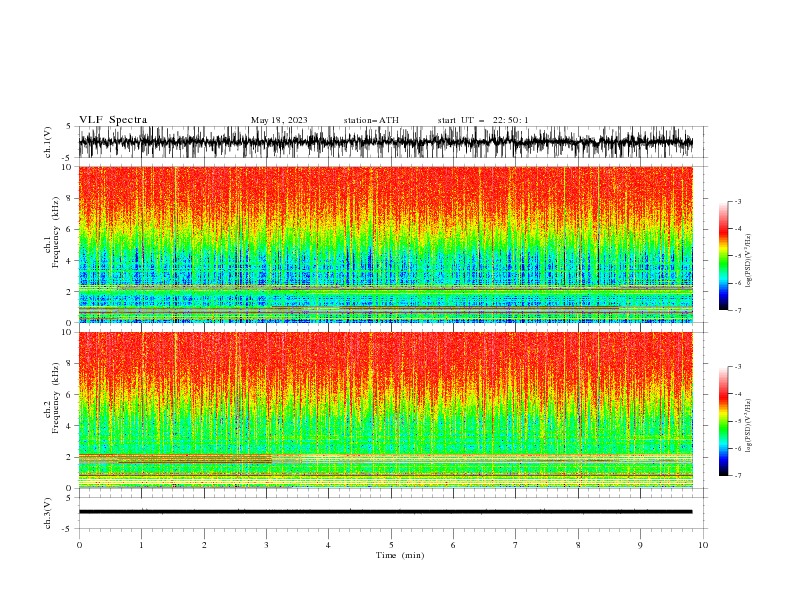Image resolution: width=792 pixels, height=612 pixels.
Task: Click the VLF Spectra title text
Action: point(113,120)
